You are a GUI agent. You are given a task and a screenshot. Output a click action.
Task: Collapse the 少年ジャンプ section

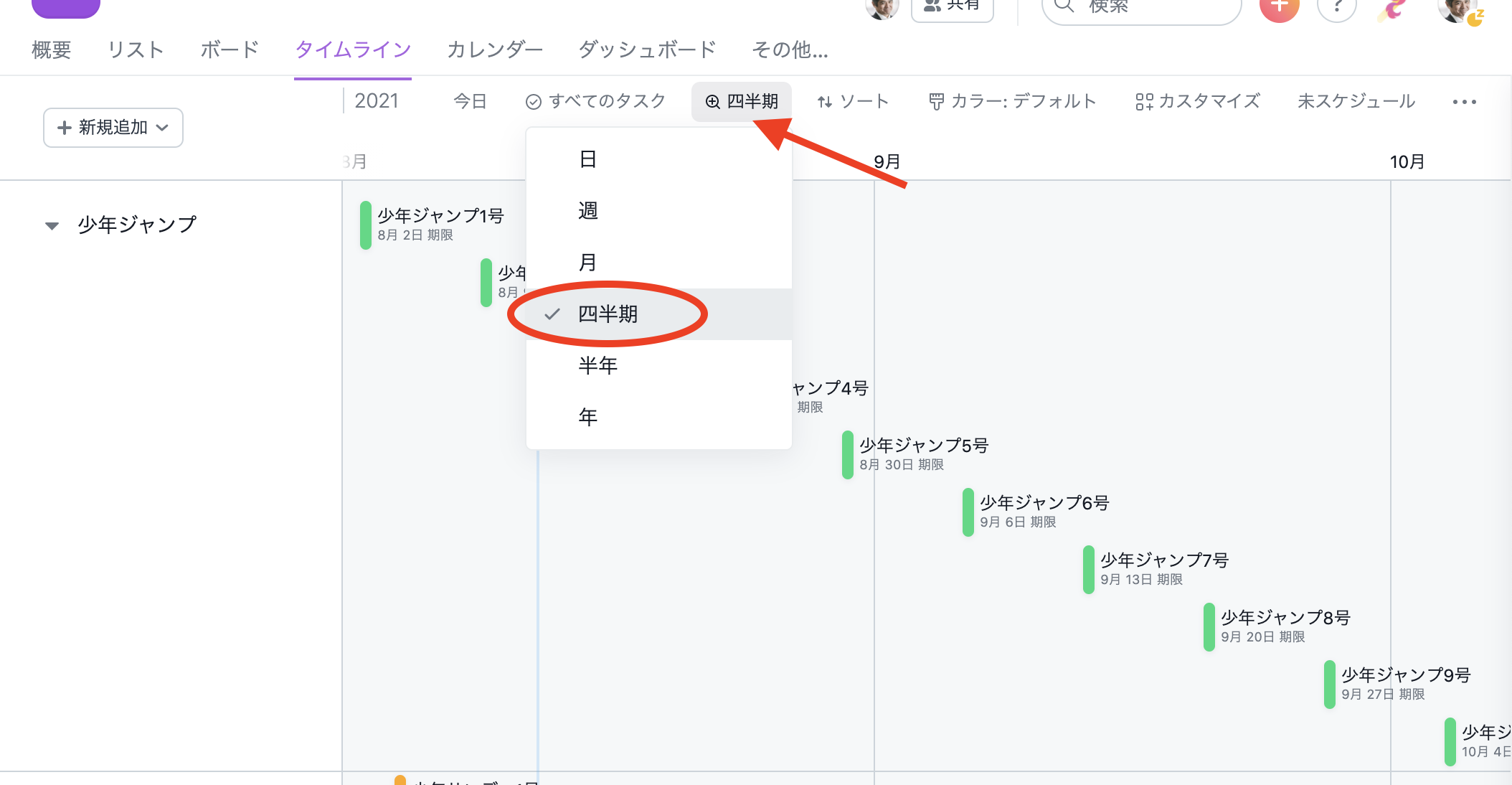[52, 226]
